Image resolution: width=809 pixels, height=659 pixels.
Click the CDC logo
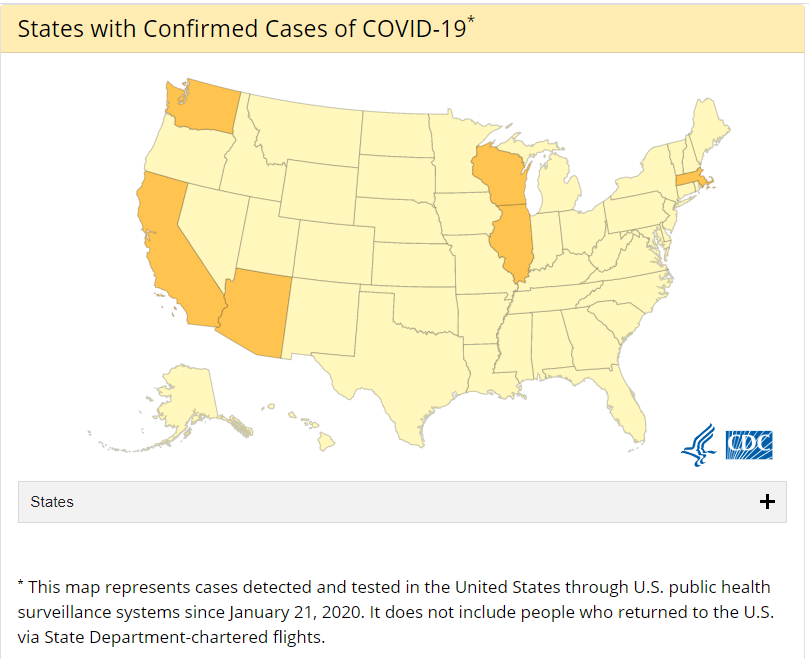click(749, 445)
